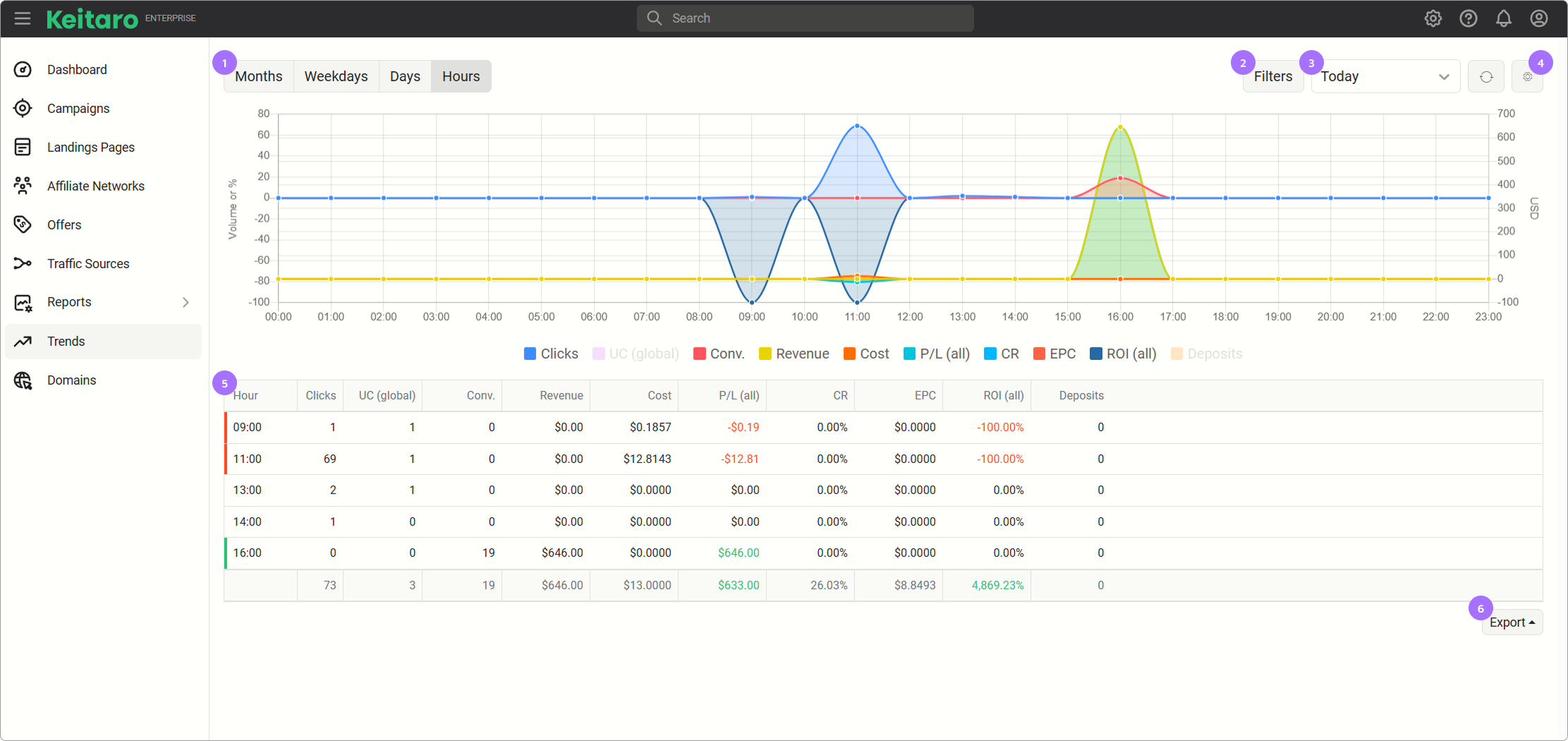
Task: Switch to Days grouping
Action: click(405, 76)
